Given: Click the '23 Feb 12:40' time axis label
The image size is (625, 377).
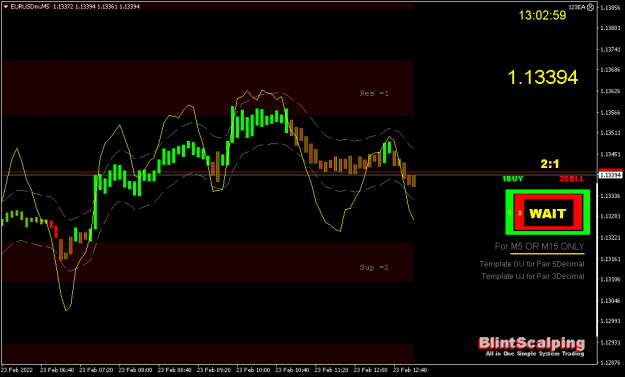Looking at the screenshot, I should (410, 370).
